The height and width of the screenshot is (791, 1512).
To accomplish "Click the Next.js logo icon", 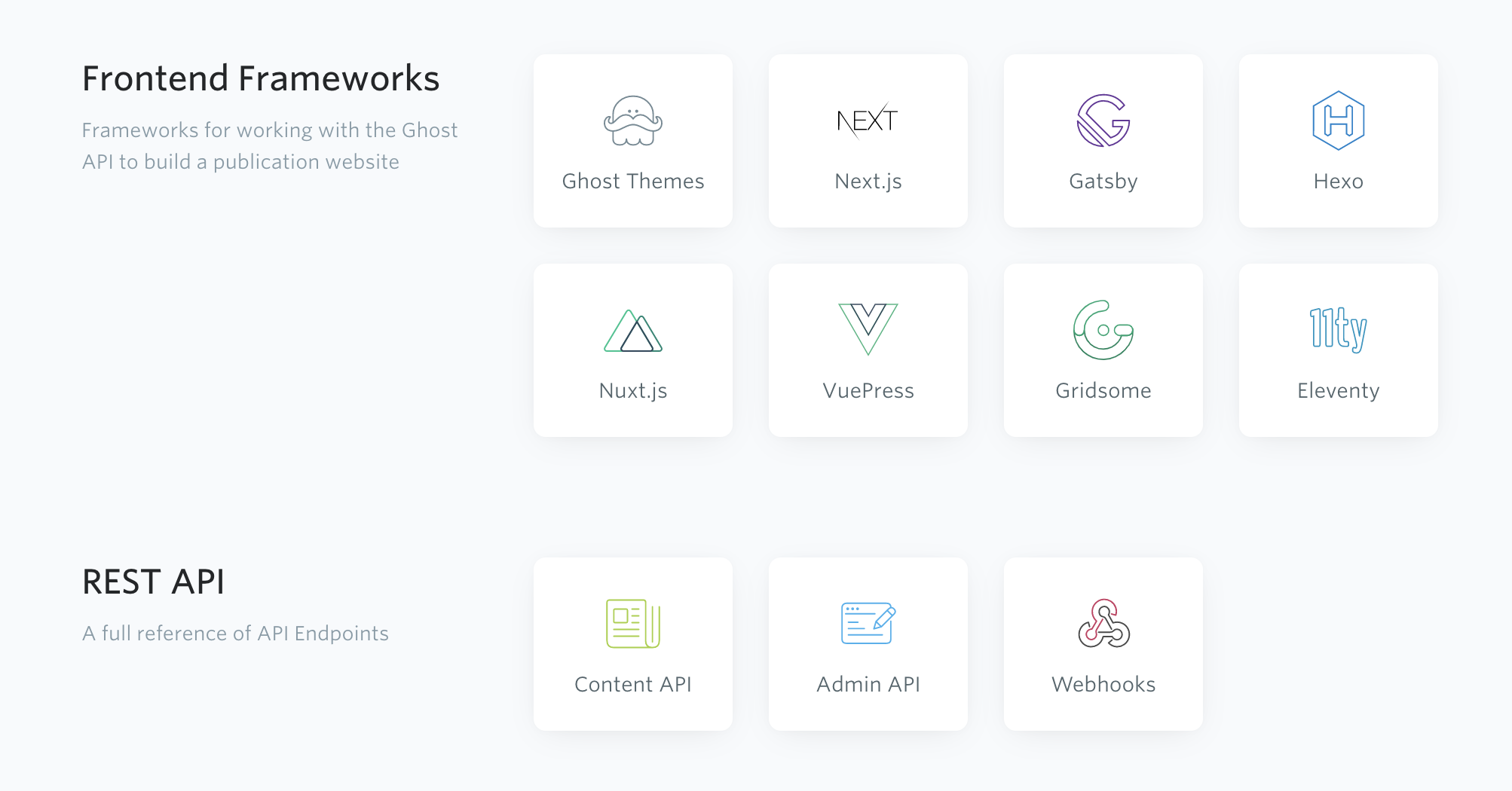I will tap(868, 121).
